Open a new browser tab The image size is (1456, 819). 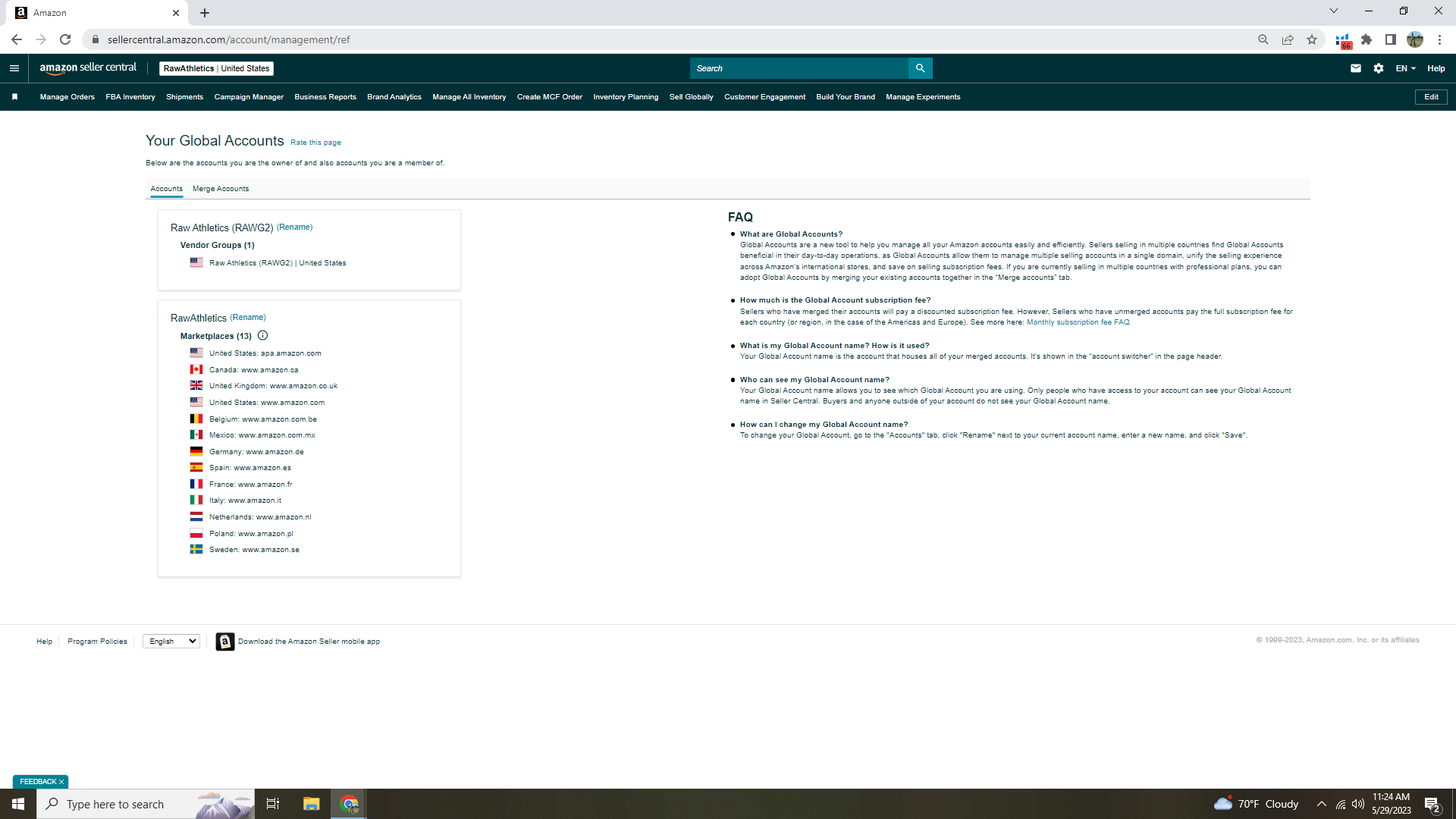pos(205,13)
